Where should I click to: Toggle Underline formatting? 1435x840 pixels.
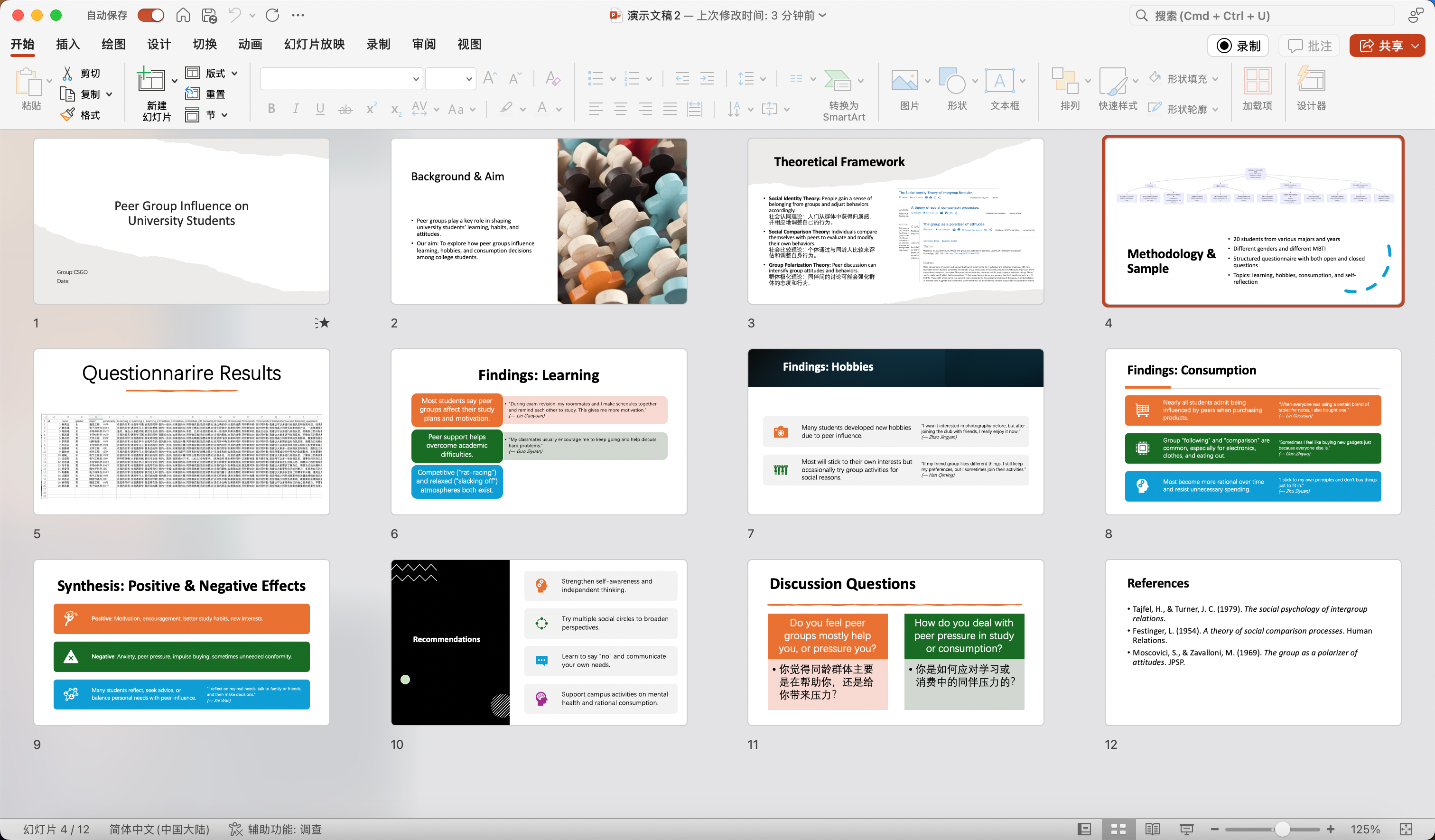pyautogui.click(x=320, y=109)
